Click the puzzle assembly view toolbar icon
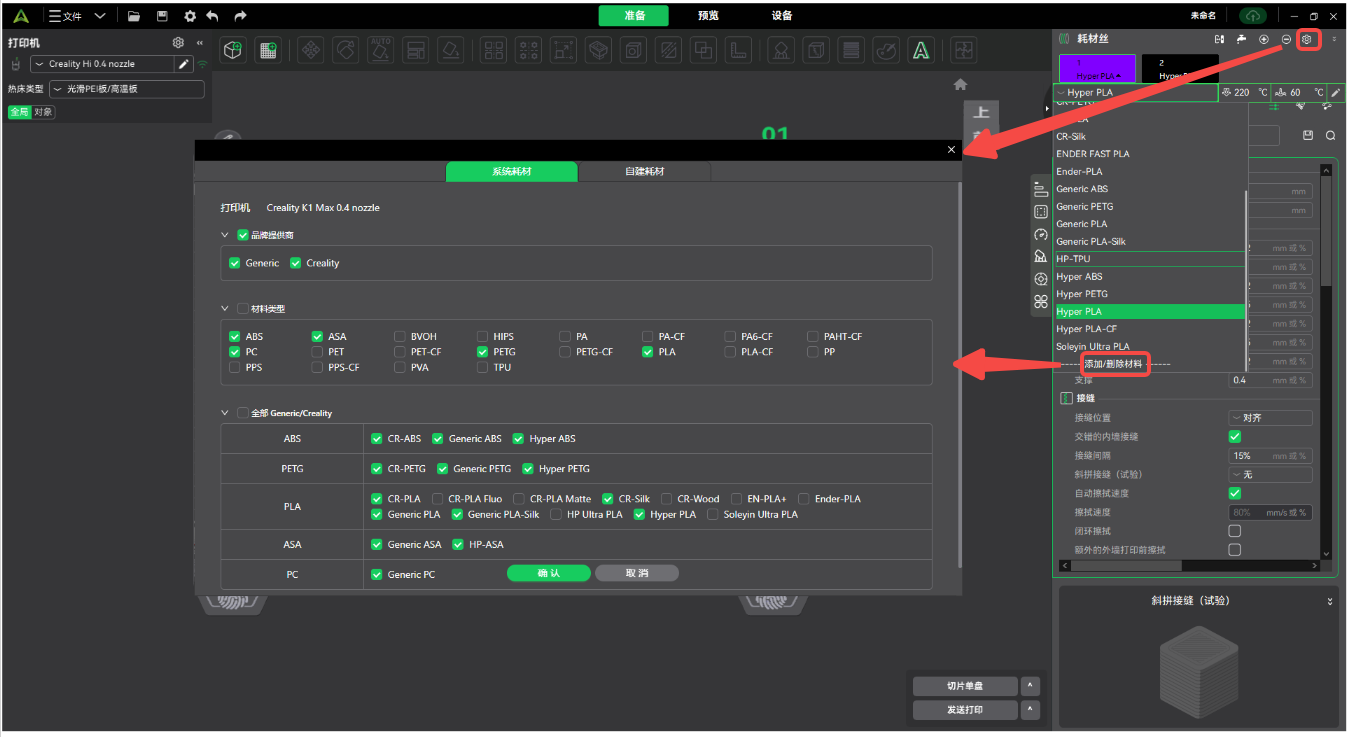Image resolution: width=1351 pixels, height=737 pixels. click(x=963, y=49)
